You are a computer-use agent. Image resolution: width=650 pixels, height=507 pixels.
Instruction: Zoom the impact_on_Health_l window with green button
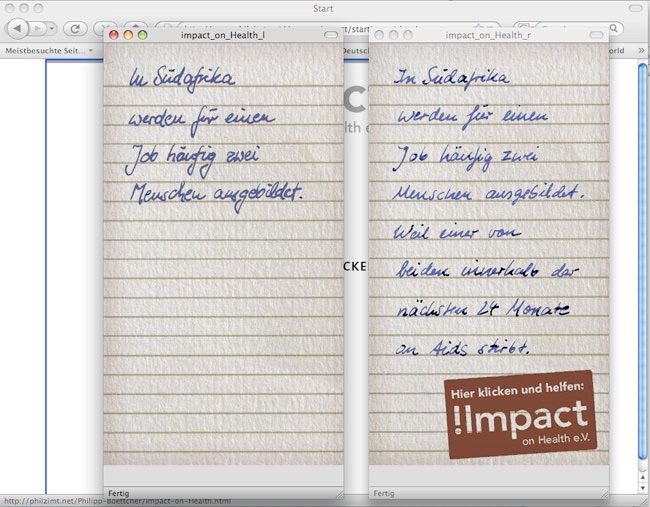coord(142,35)
